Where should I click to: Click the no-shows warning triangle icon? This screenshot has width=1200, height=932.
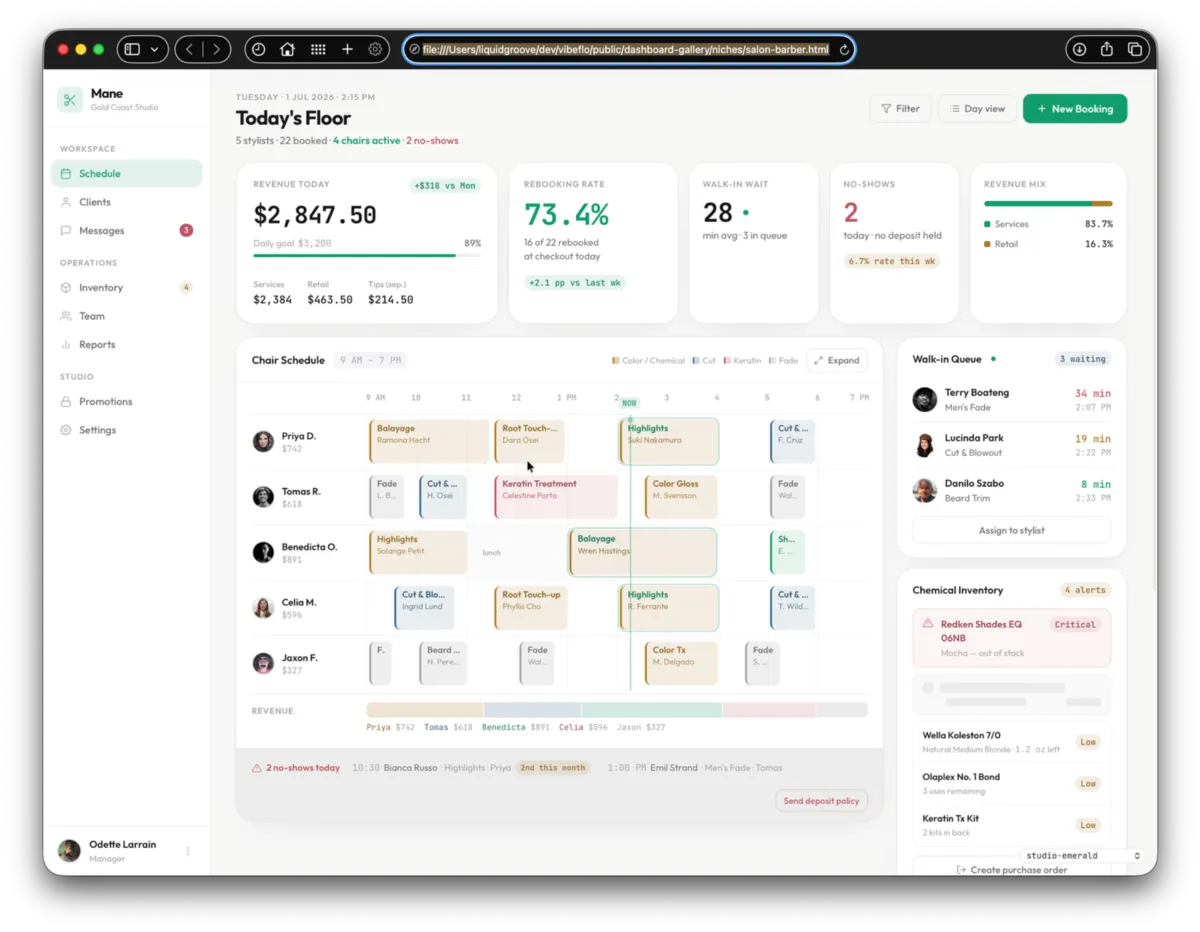click(x=257, y=768)
